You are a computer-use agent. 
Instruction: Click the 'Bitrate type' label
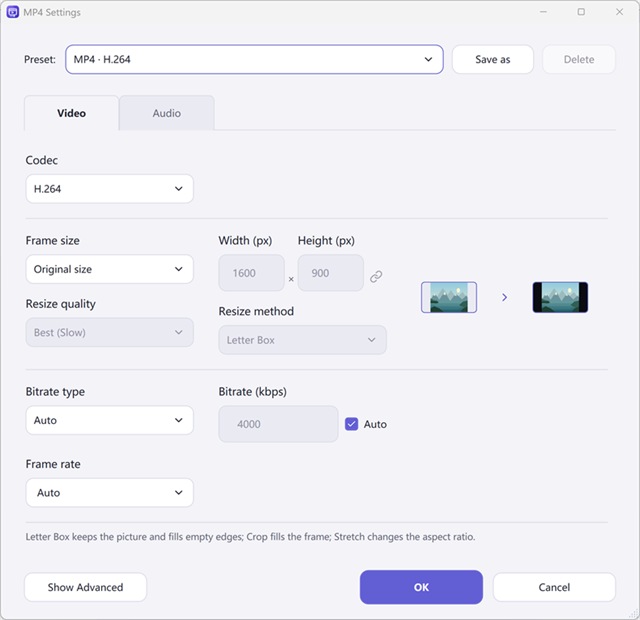tap(55, 392)
